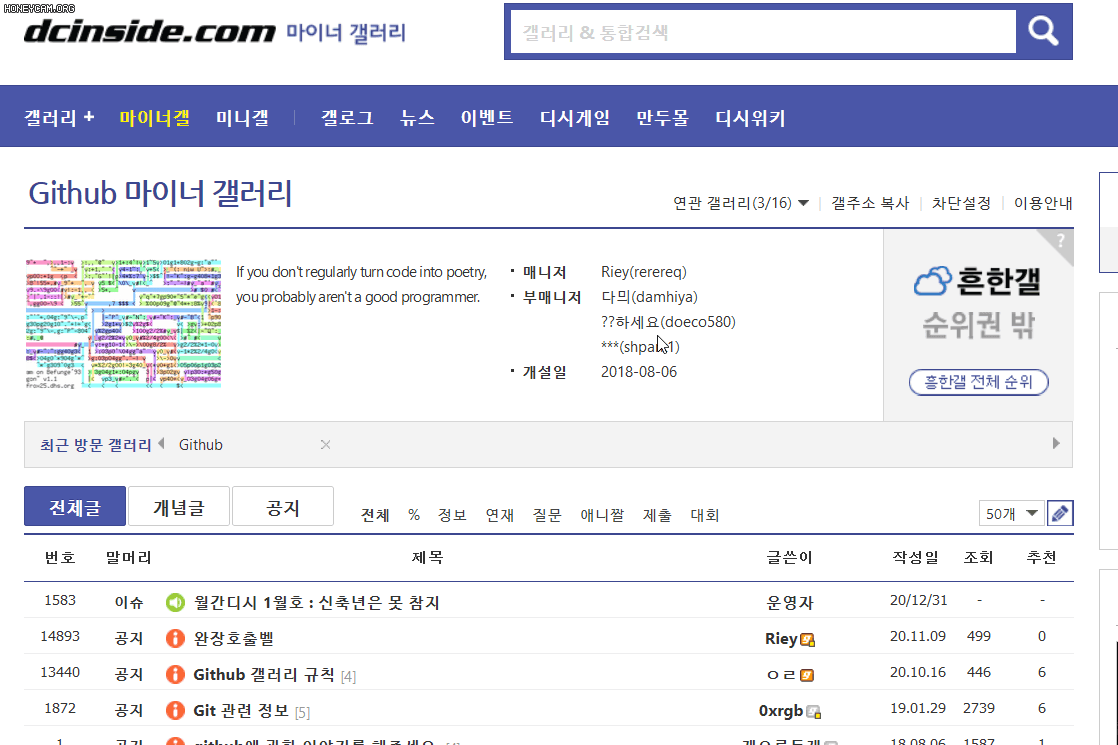Viewport: 1118px width, 745px height.
Task: Click the notice icon beside Github 갤러리 규칙
Action: (x=175, y=674)
